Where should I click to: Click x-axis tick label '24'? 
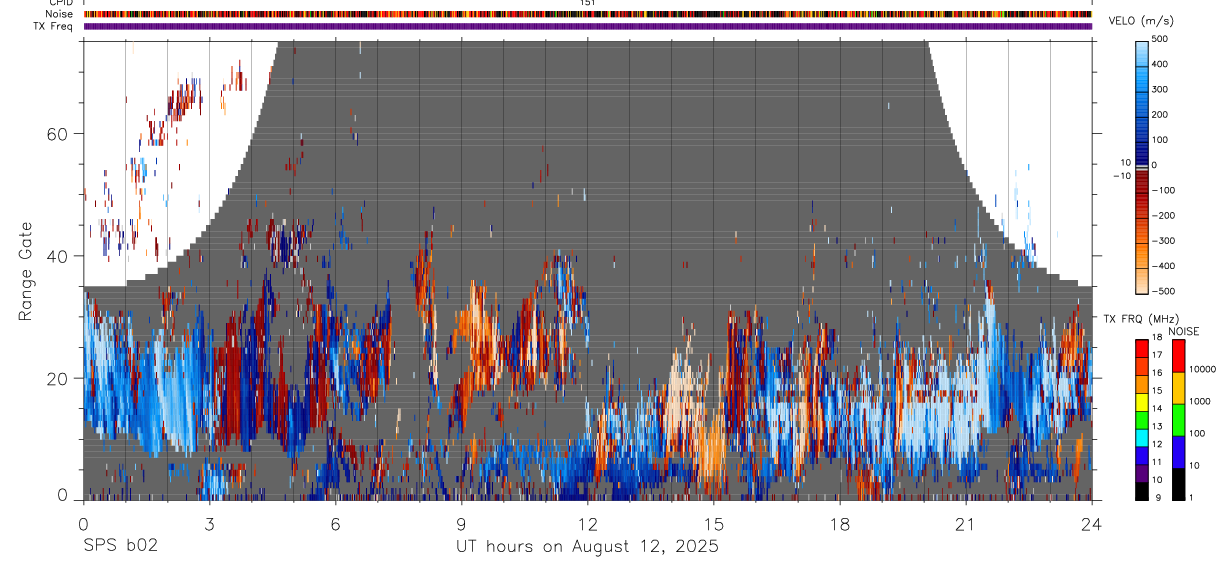(x=1092, y=523)
